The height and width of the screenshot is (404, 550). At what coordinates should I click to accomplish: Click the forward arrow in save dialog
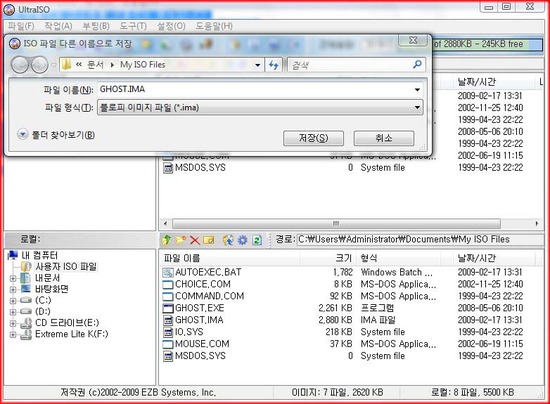[39, 65]
